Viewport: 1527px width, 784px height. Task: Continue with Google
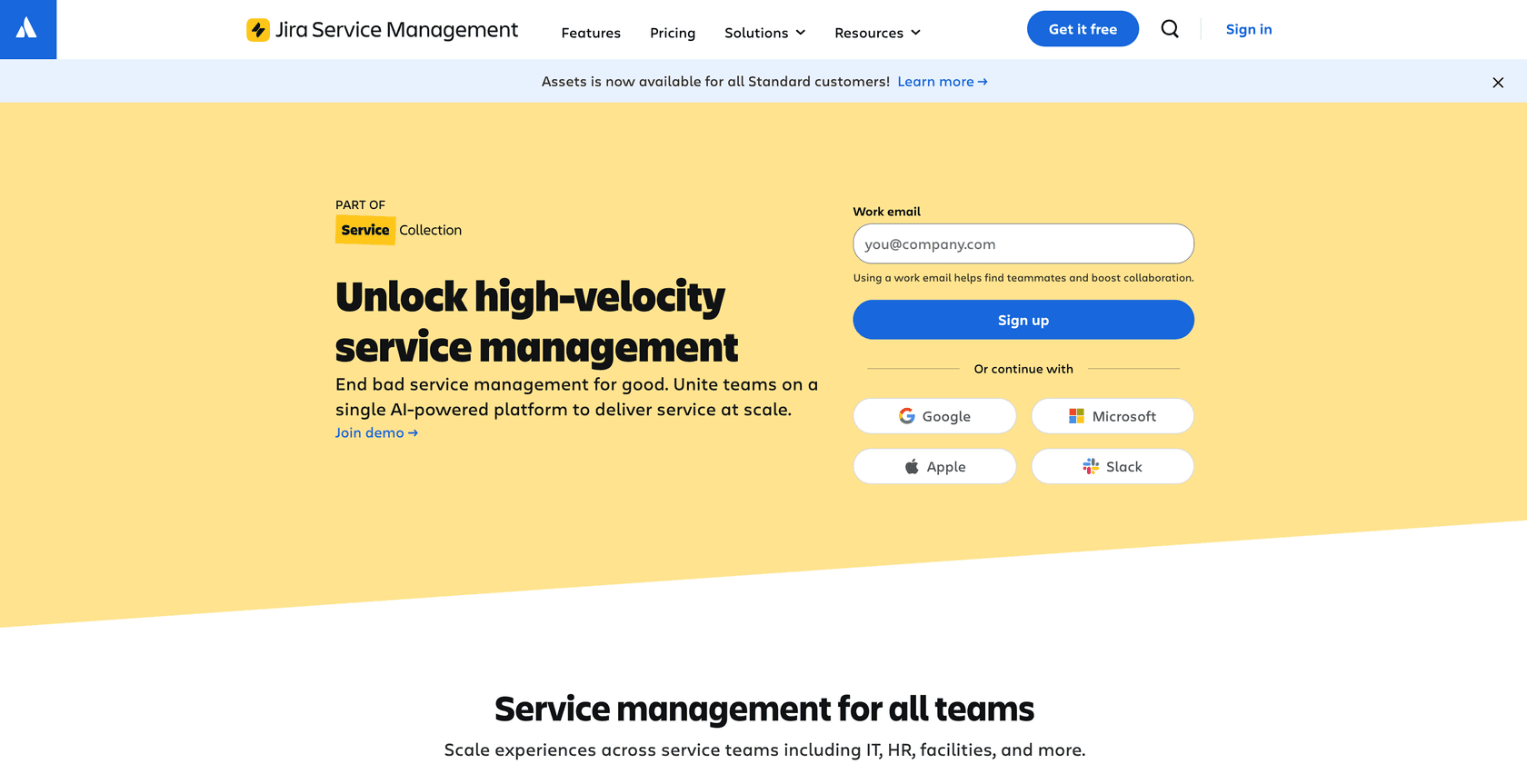[934, 416]
